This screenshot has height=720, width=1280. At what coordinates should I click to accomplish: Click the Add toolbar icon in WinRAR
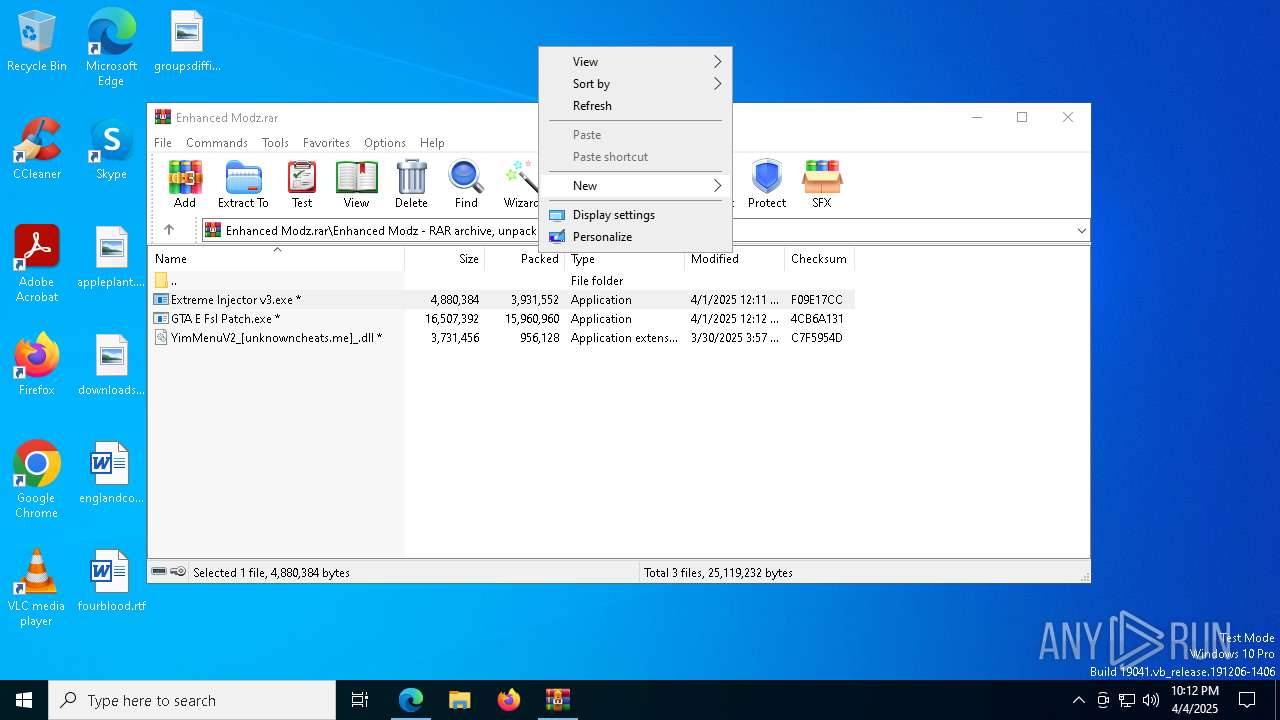tap(185, 184)
